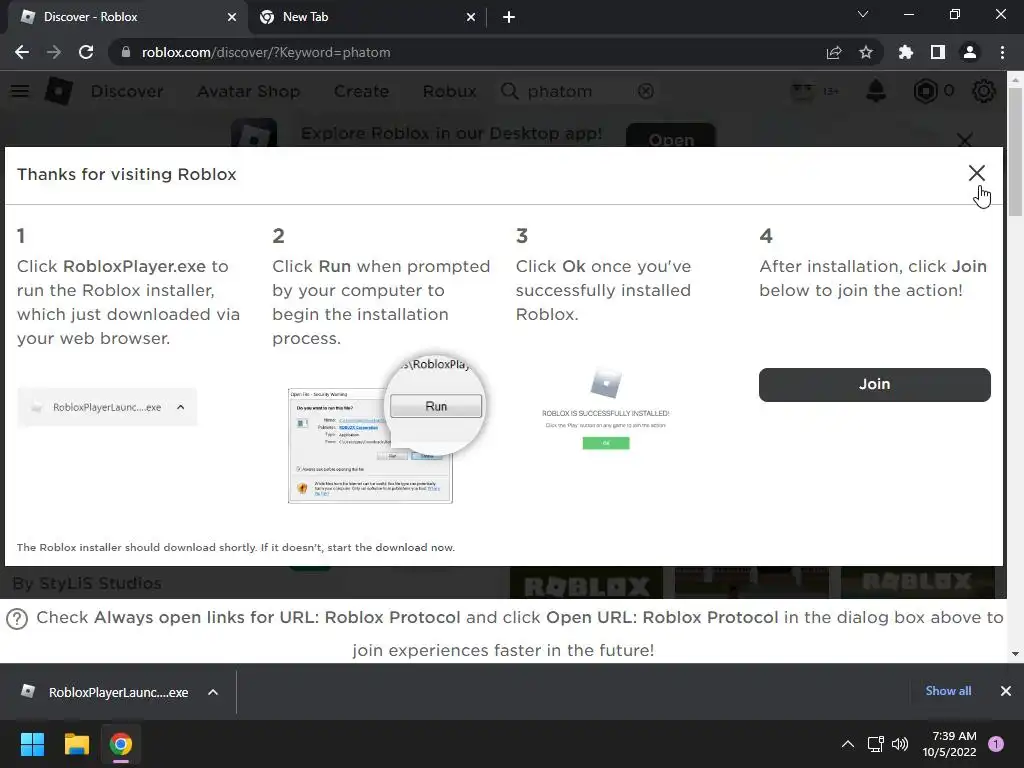Open notification center badge
The height and width of the screenshot is (768, 1024).
point(996,744)
